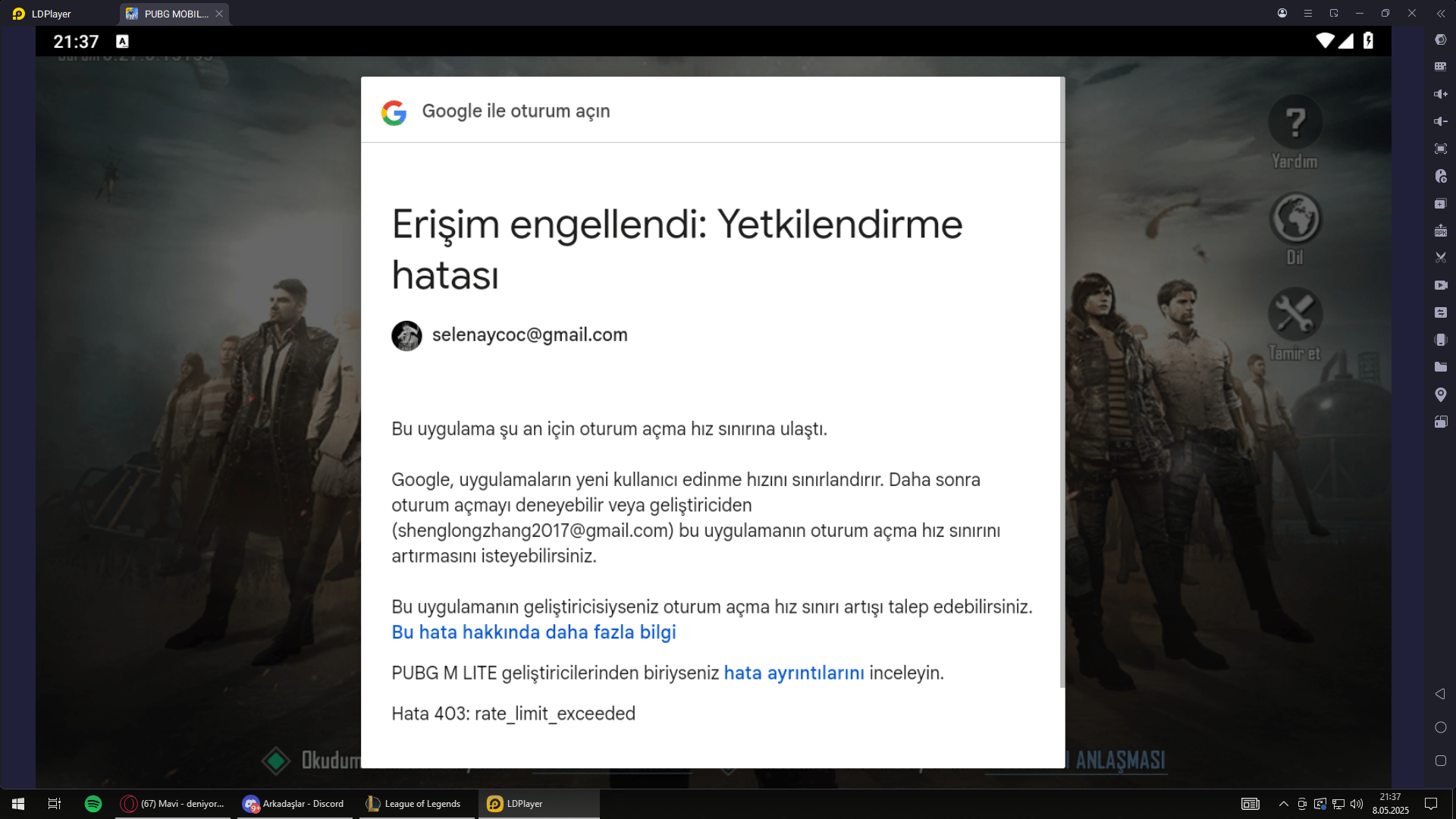Switch to Discord Arkadaşlar taskbar window
1456x819 pixels.
coord(294,804)
